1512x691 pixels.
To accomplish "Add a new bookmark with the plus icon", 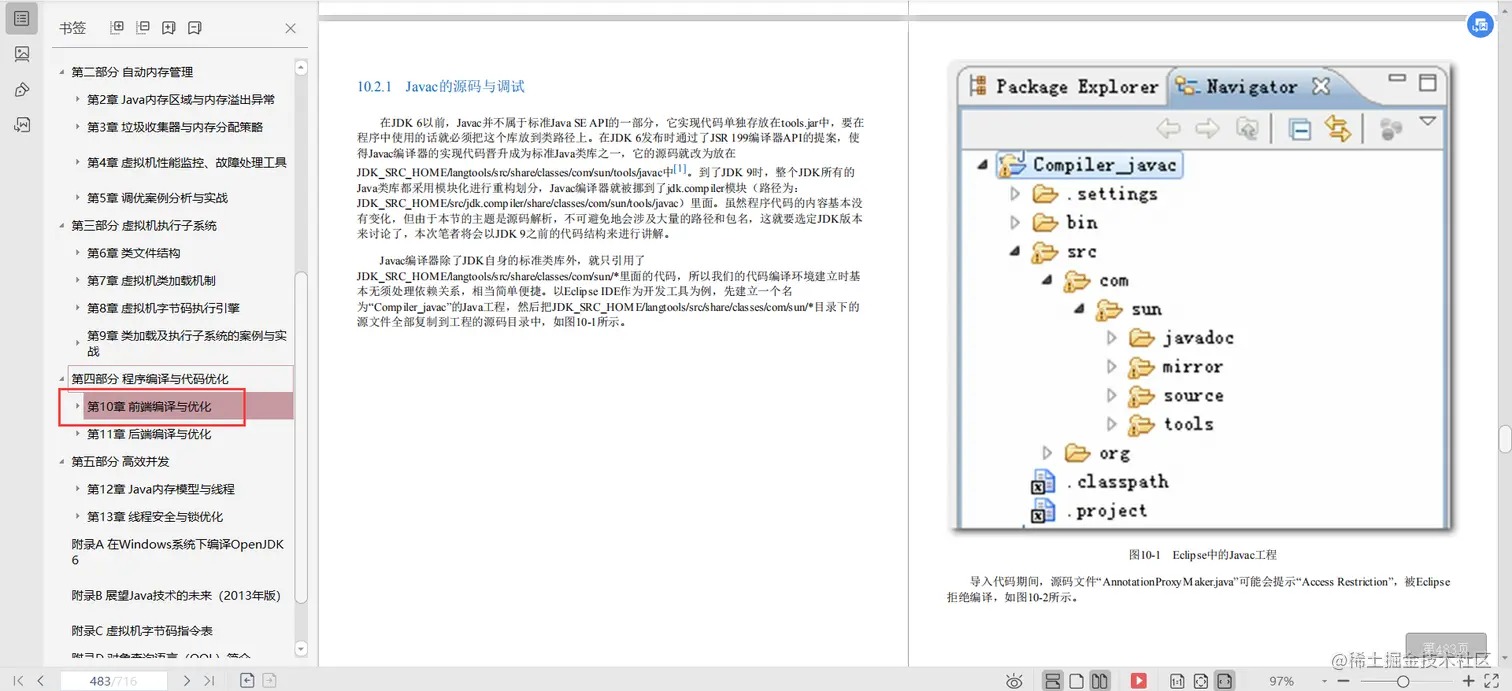I will 169,28.
